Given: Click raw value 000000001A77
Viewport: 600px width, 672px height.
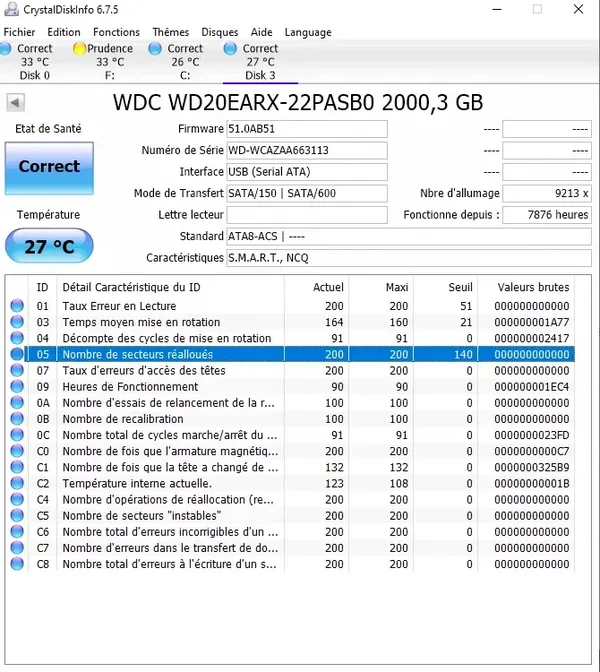Looking at the screenshot, I should (531, 322).
